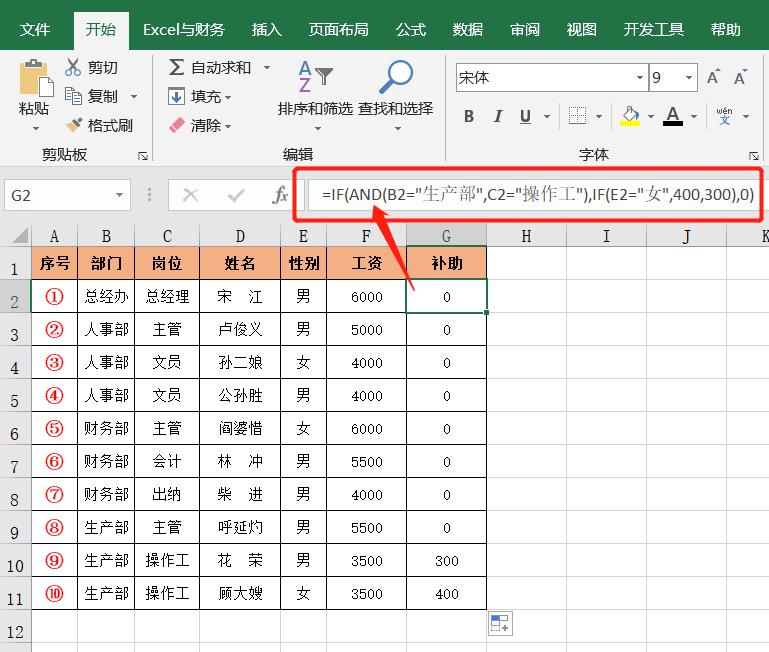Image resolution: width=769 pixels, height=652 pixels.
Task: Expand the Name Box dropdown arrow
Action: click(120, 195)
